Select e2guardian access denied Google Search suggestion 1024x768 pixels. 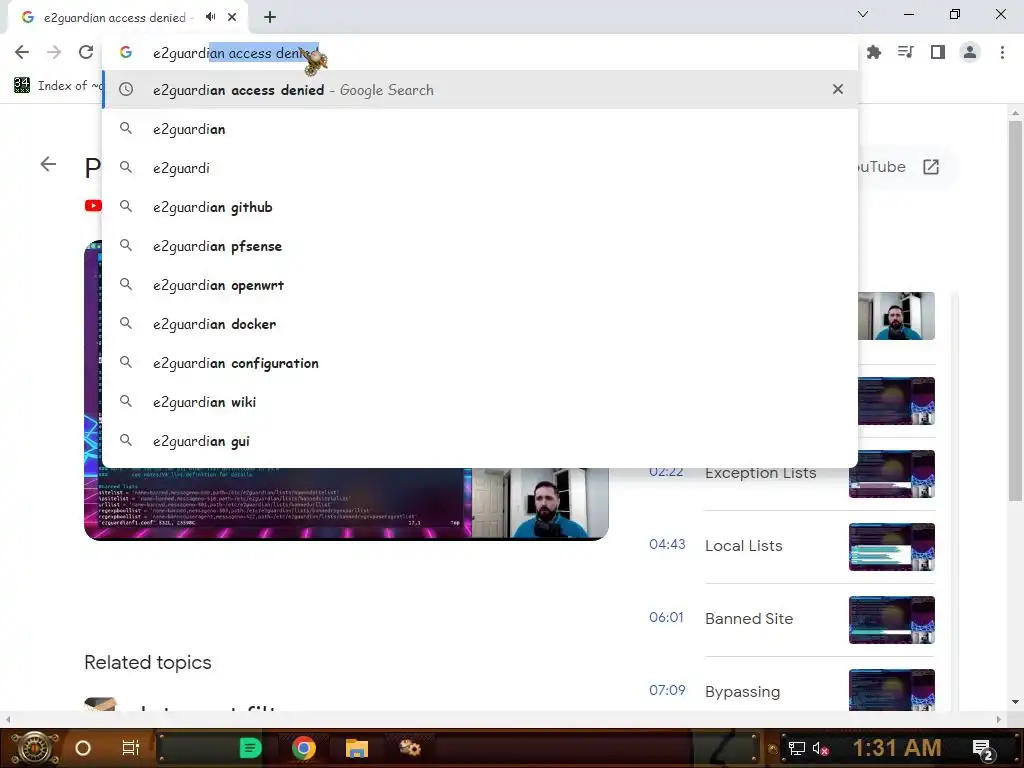click(480, 89)
